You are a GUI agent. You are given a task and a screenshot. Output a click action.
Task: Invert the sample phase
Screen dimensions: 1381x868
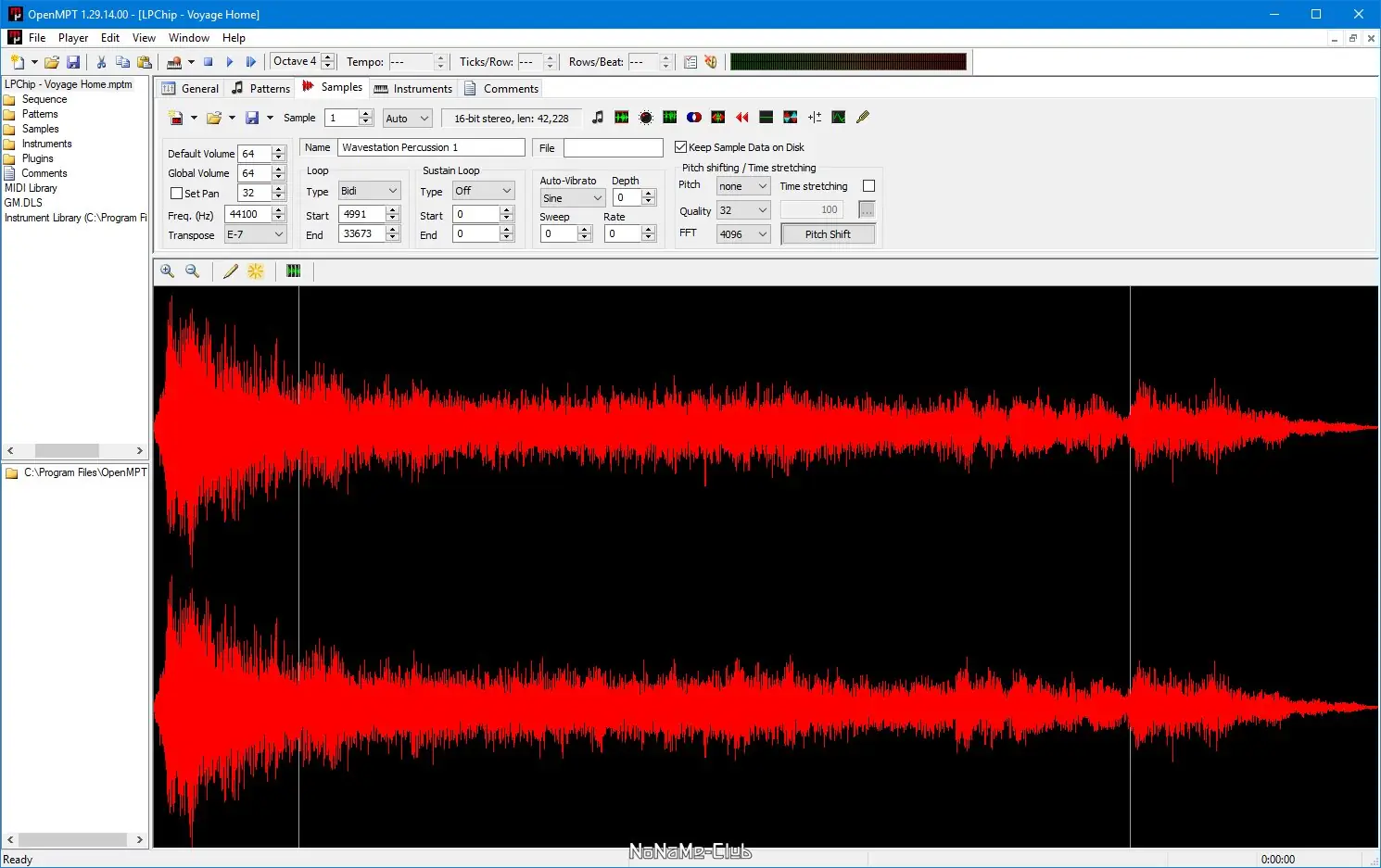tap(791, 118)
